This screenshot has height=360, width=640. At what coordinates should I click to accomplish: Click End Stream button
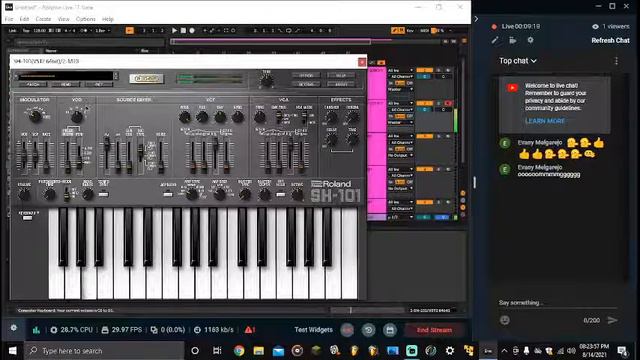coord(434,330)
